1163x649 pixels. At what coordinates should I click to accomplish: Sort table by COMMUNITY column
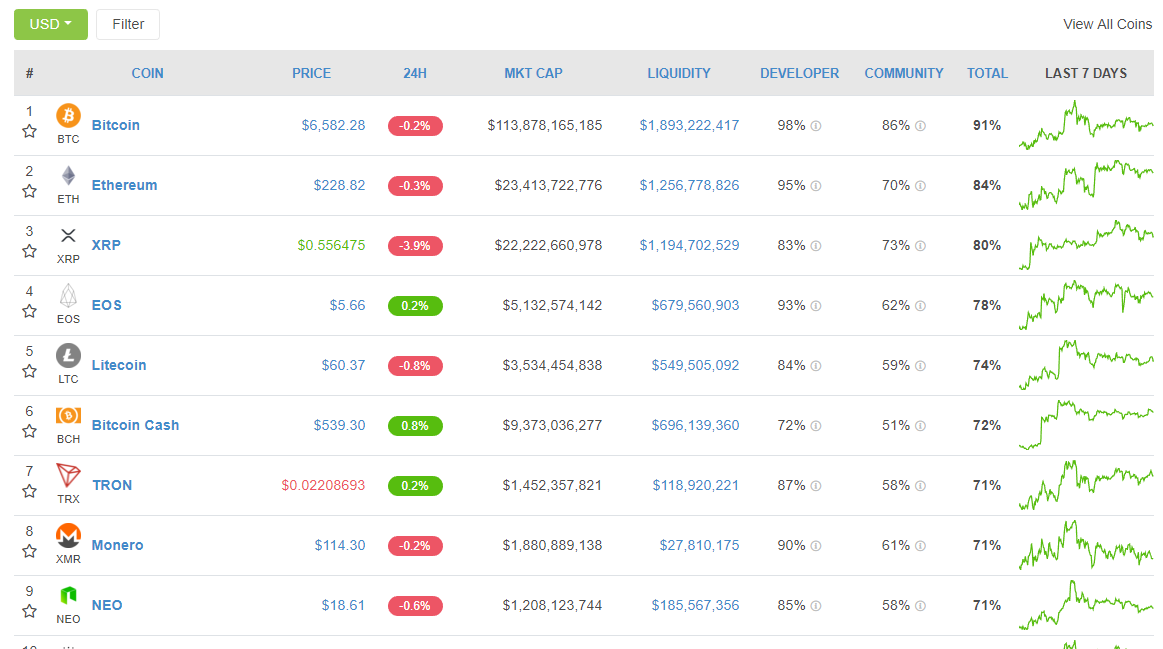[x=904, y=73]
